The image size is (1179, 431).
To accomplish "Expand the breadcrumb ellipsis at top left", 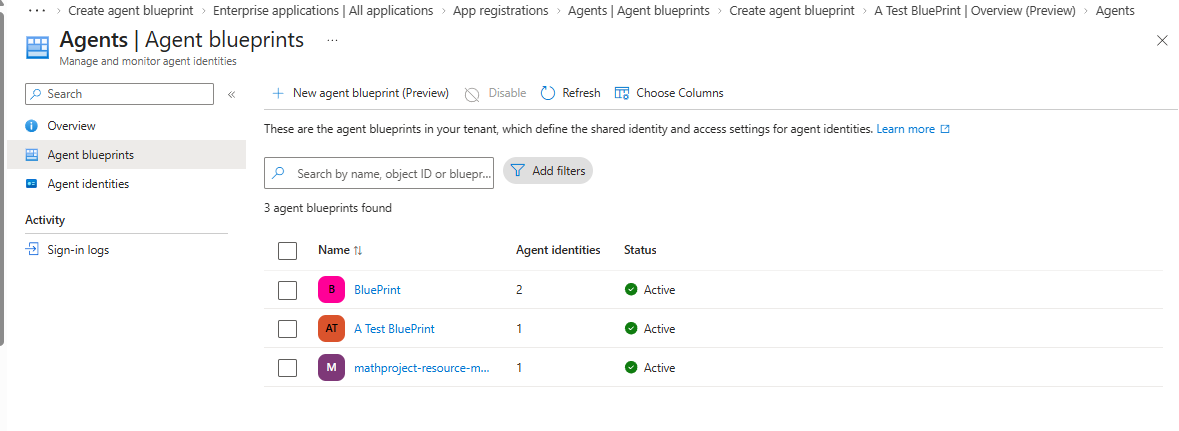I will pos(37,11).
